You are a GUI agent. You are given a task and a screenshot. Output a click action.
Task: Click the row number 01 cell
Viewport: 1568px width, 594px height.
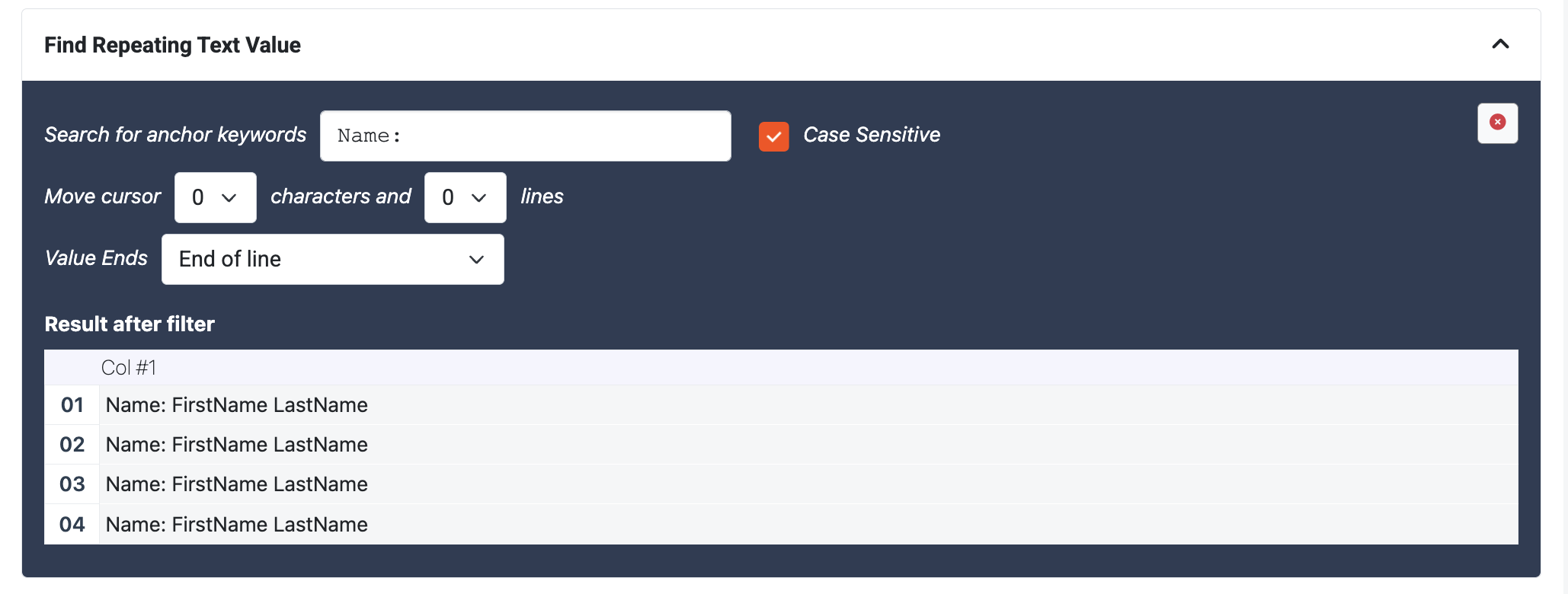pyautogui.click(x=72, y=405)
